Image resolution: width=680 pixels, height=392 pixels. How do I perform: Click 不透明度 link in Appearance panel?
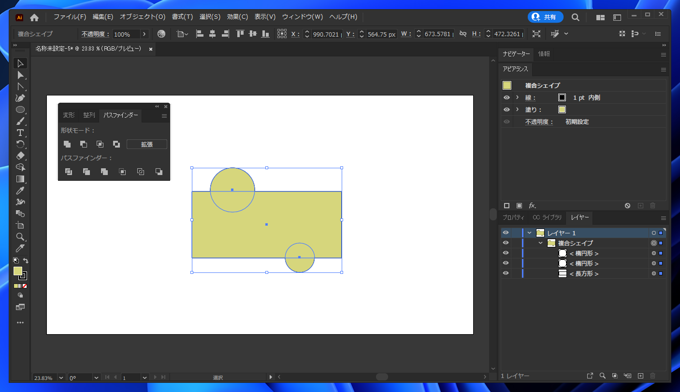pos(539,122)
